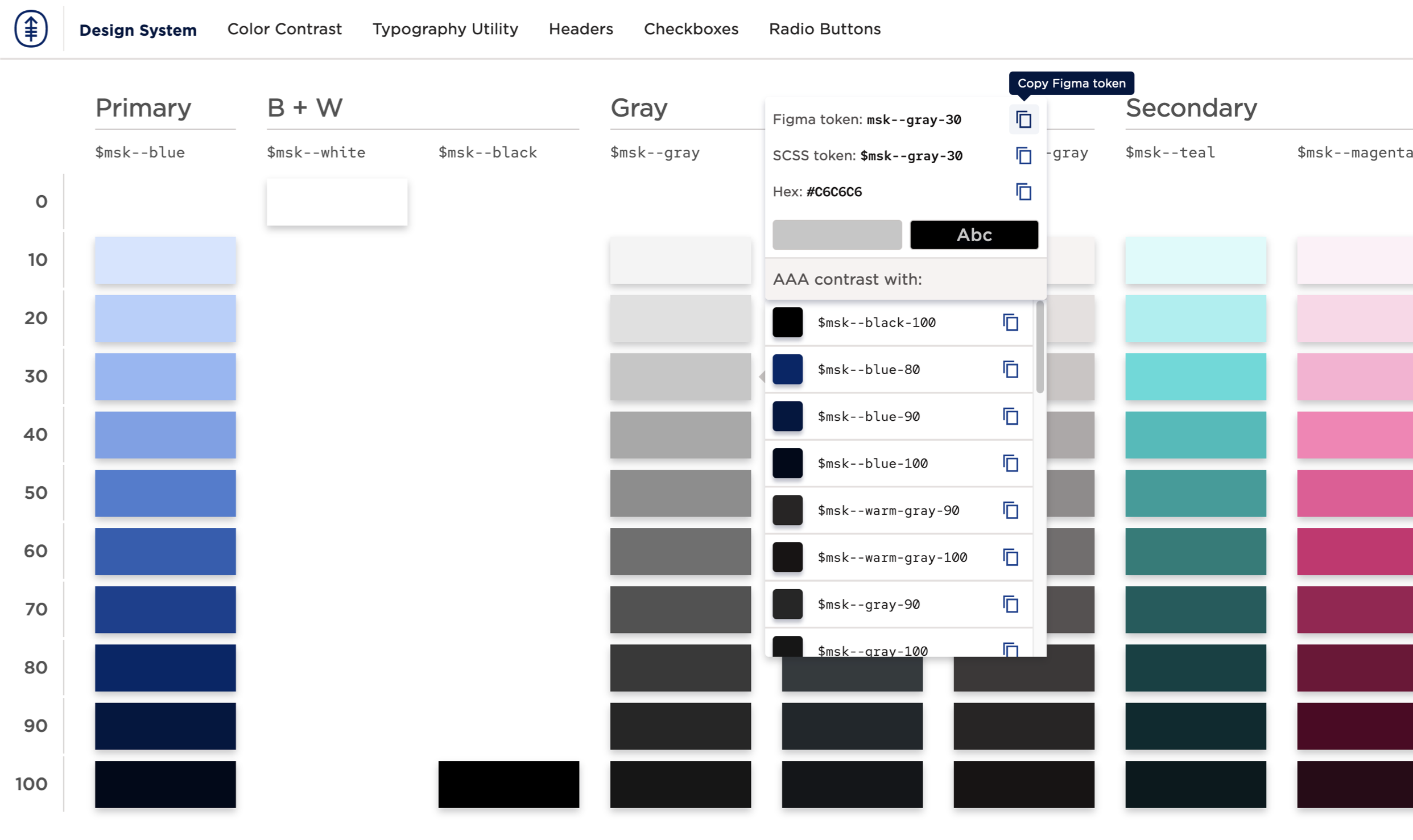Select the teal 30 swatch

(1196, 376)
